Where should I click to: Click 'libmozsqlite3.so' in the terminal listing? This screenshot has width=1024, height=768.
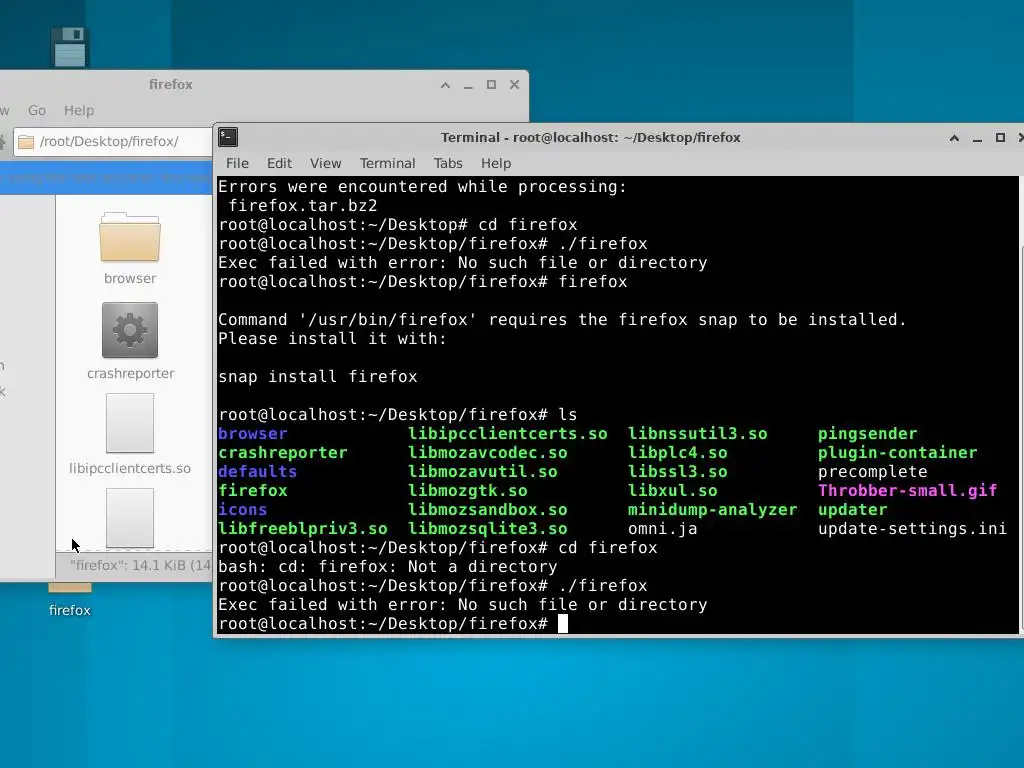pos(488,528)
